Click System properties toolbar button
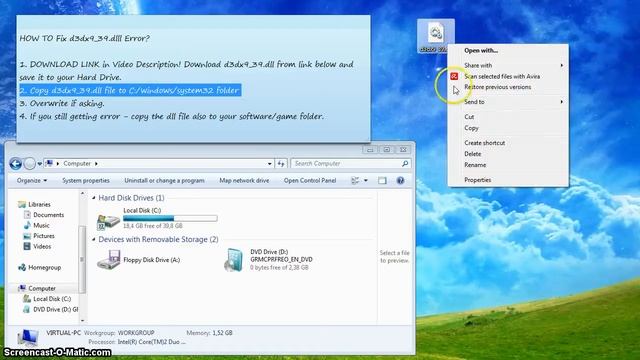This screenshot has height=360, width=640. point(86,180)
